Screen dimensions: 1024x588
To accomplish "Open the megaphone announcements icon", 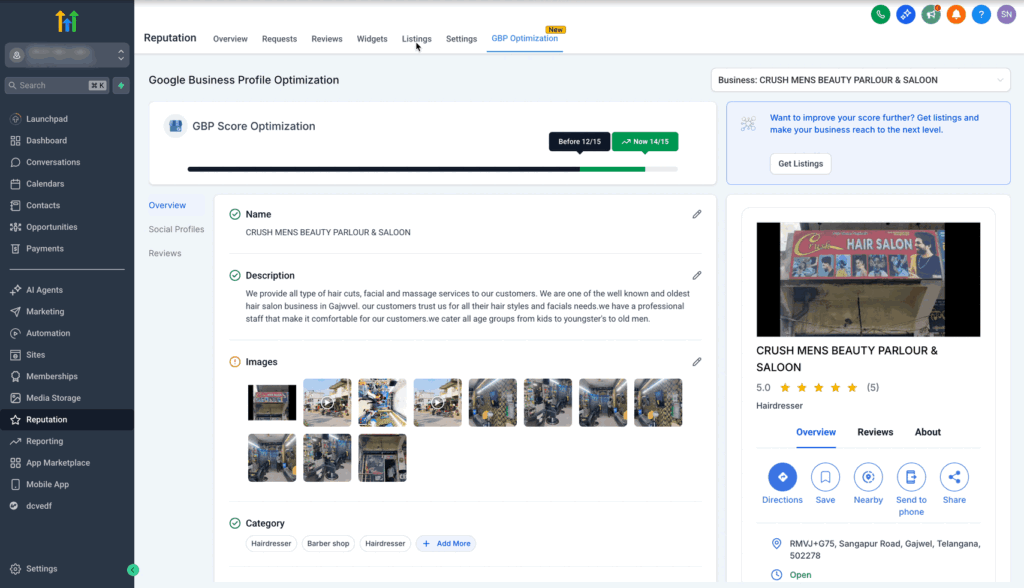I will point(931,14).
